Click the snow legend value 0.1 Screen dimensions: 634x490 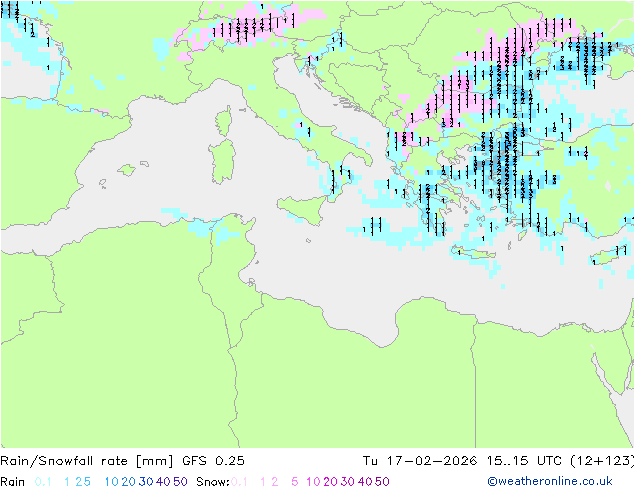point(239,482)
